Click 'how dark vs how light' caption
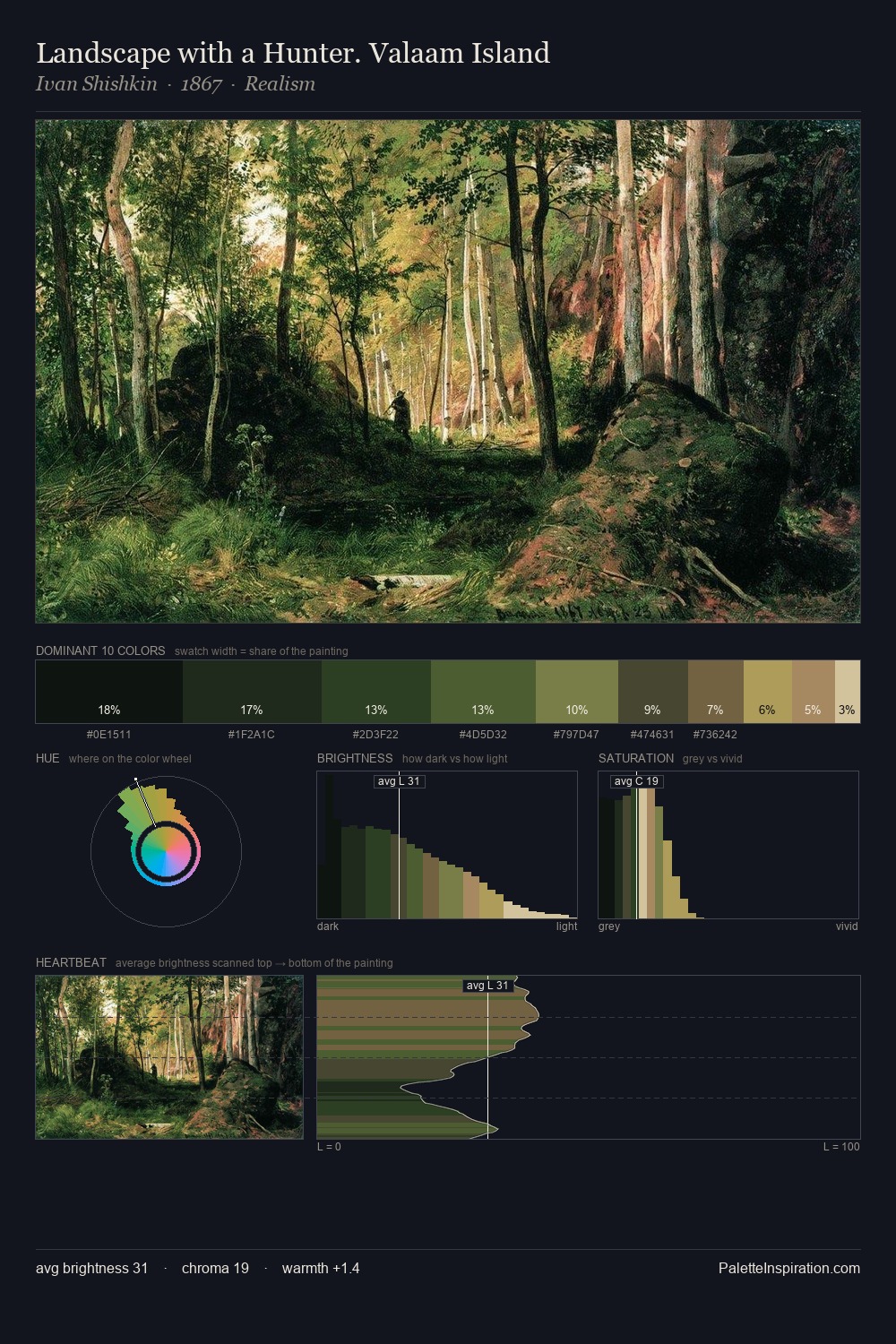Image resolution: width=896 pixels, height=1344 pixels. 455,759
